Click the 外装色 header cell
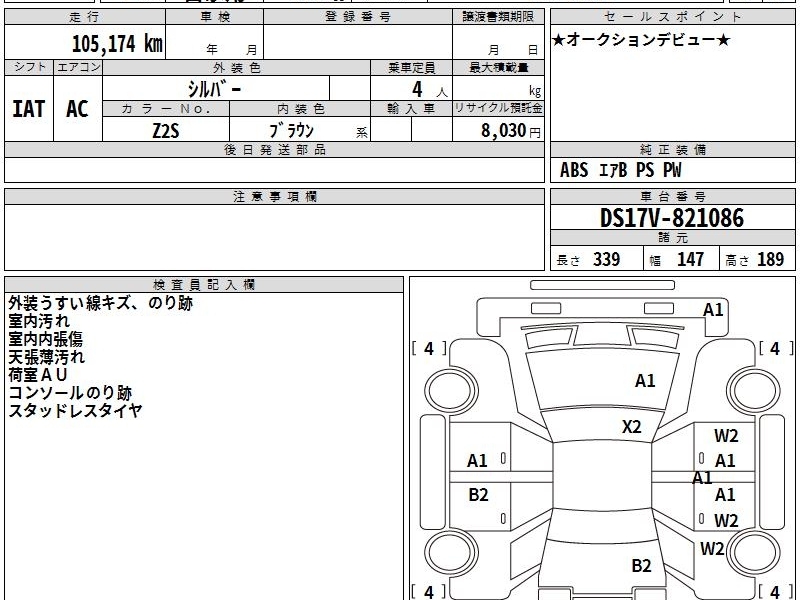 237,67
